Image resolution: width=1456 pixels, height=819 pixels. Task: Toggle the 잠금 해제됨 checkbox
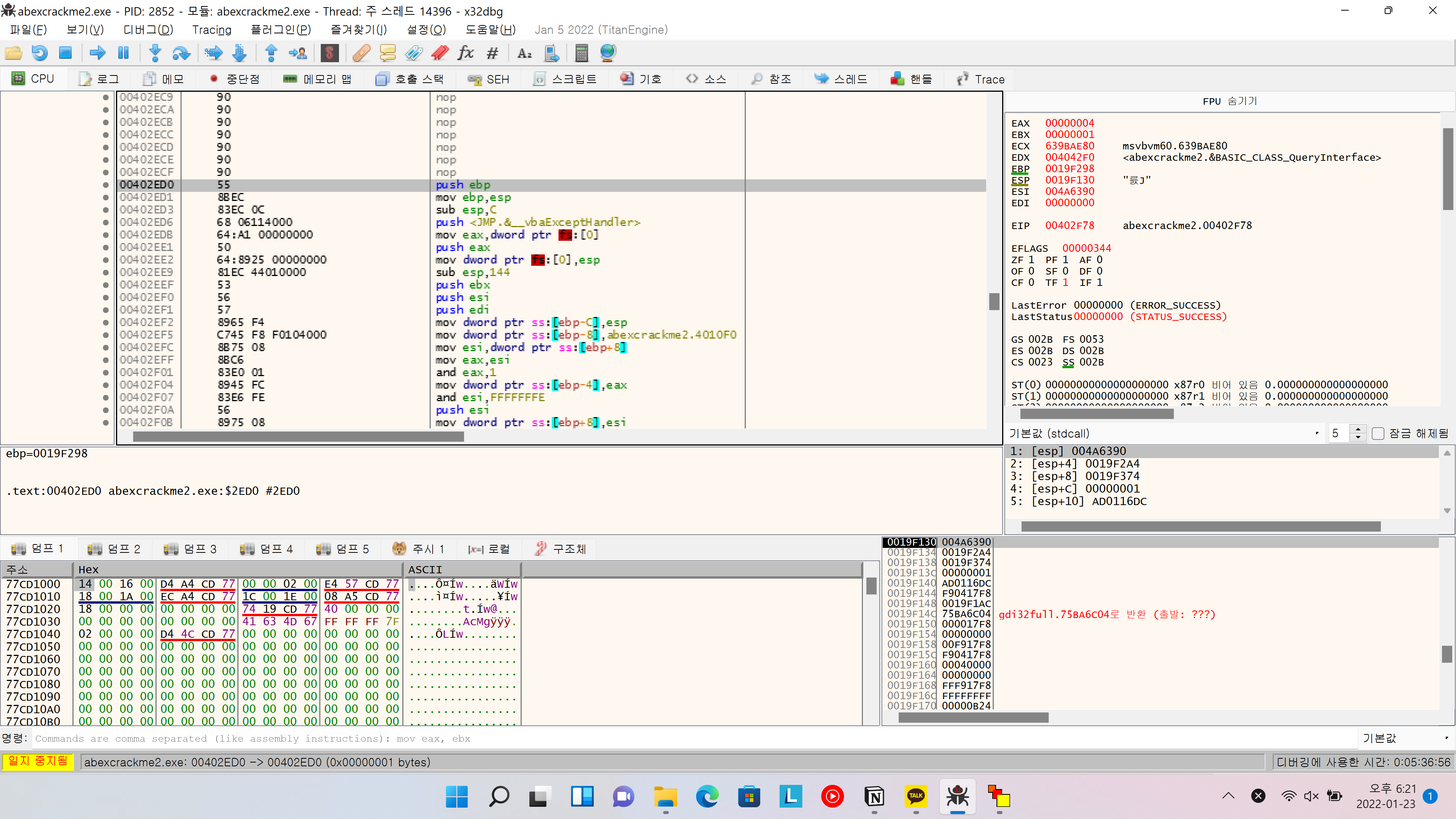coord(1379,433)
